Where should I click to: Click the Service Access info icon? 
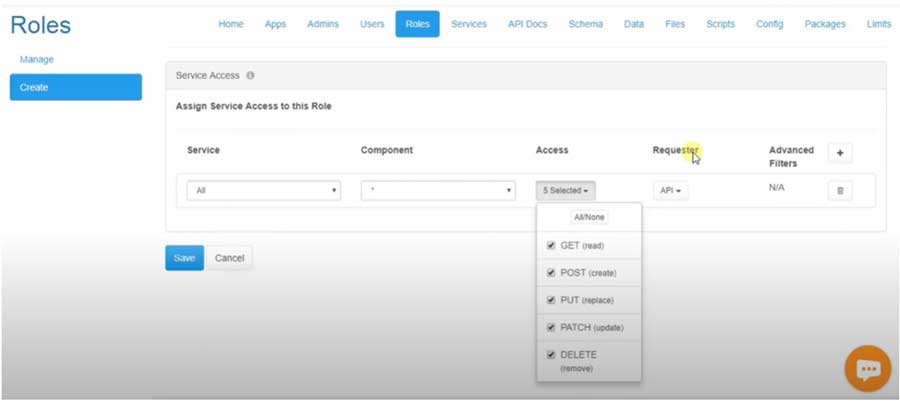click(x=250, y=75)
